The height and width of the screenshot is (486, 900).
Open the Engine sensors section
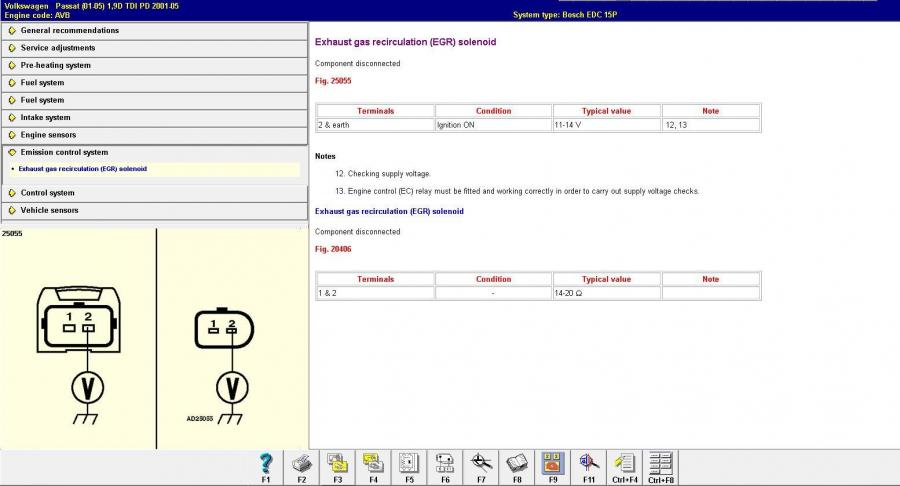[48, 135]
